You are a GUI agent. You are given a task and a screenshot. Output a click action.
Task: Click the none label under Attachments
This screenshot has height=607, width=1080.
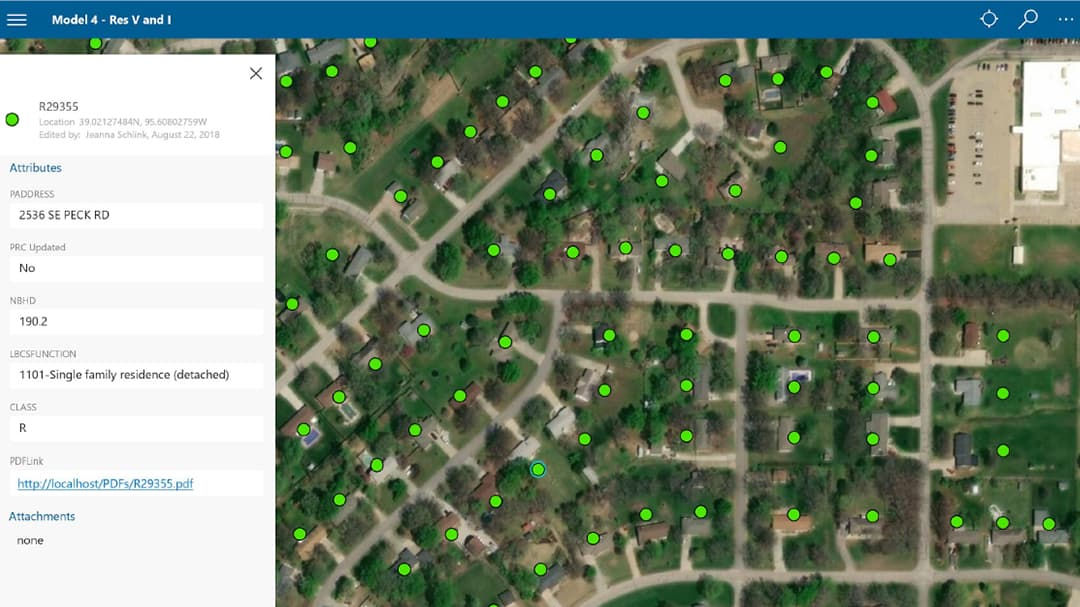[30, 540]
